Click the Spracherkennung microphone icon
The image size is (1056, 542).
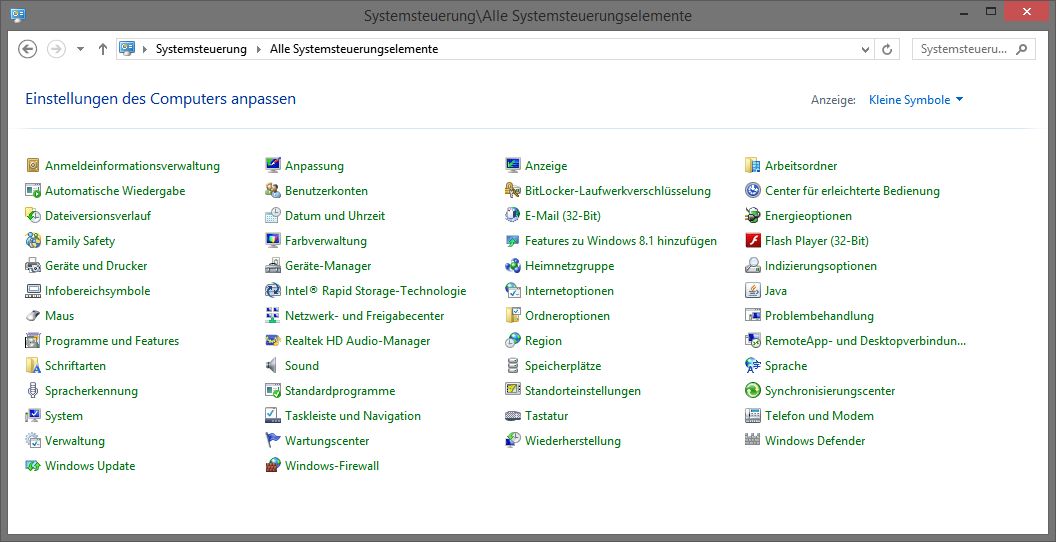33,391
